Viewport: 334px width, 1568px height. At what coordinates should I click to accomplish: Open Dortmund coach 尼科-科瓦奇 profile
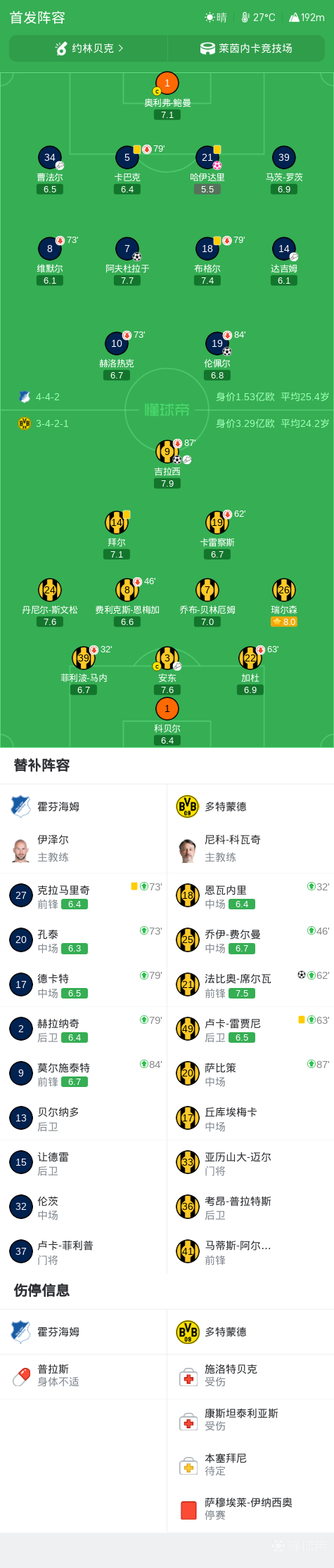pos(250,848)
